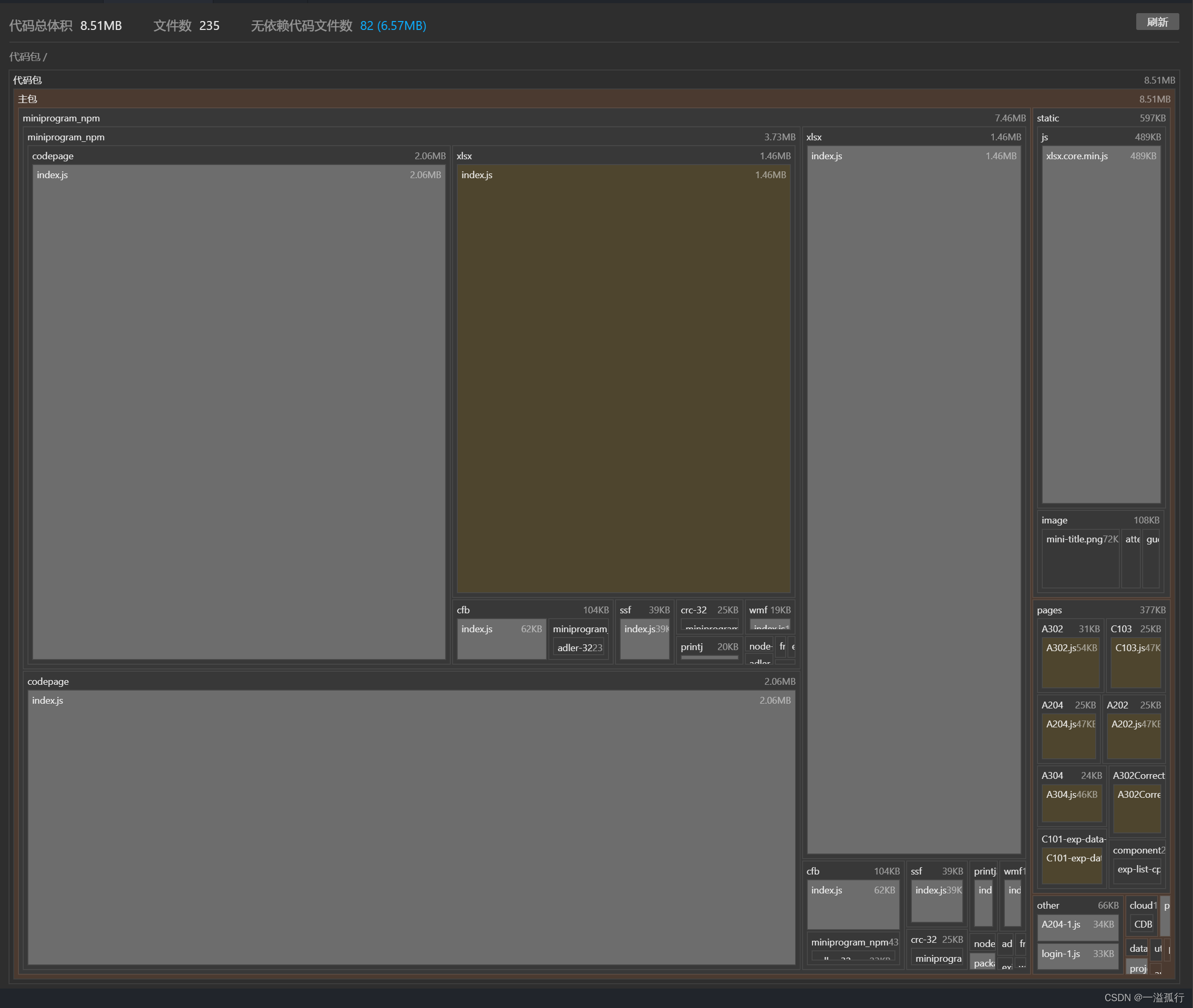Open the static 597KB folder header
The height and width of the screenshot is (1008, 1193).
click(x=1101, y=118)
